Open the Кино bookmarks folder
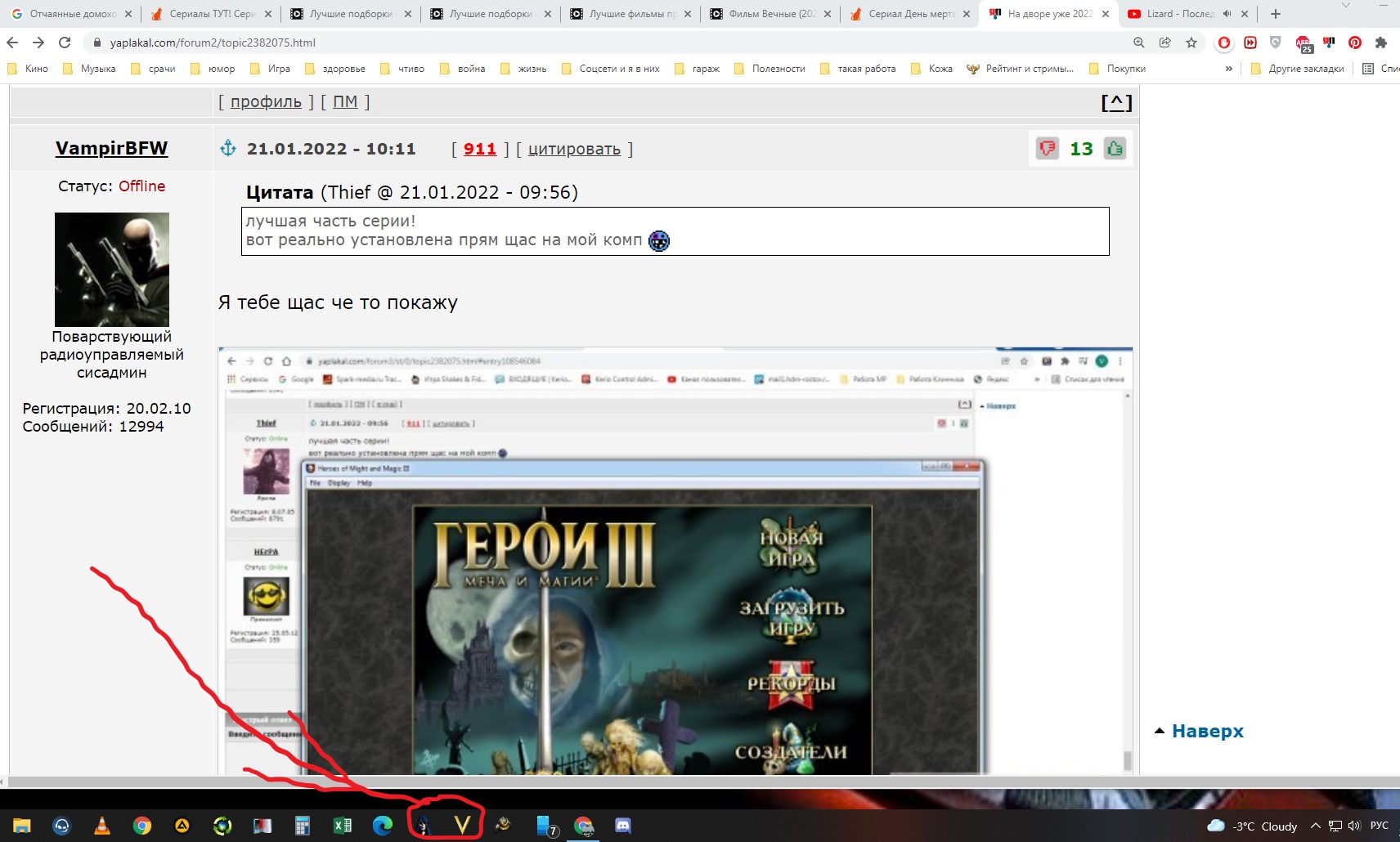 [28, 69]
